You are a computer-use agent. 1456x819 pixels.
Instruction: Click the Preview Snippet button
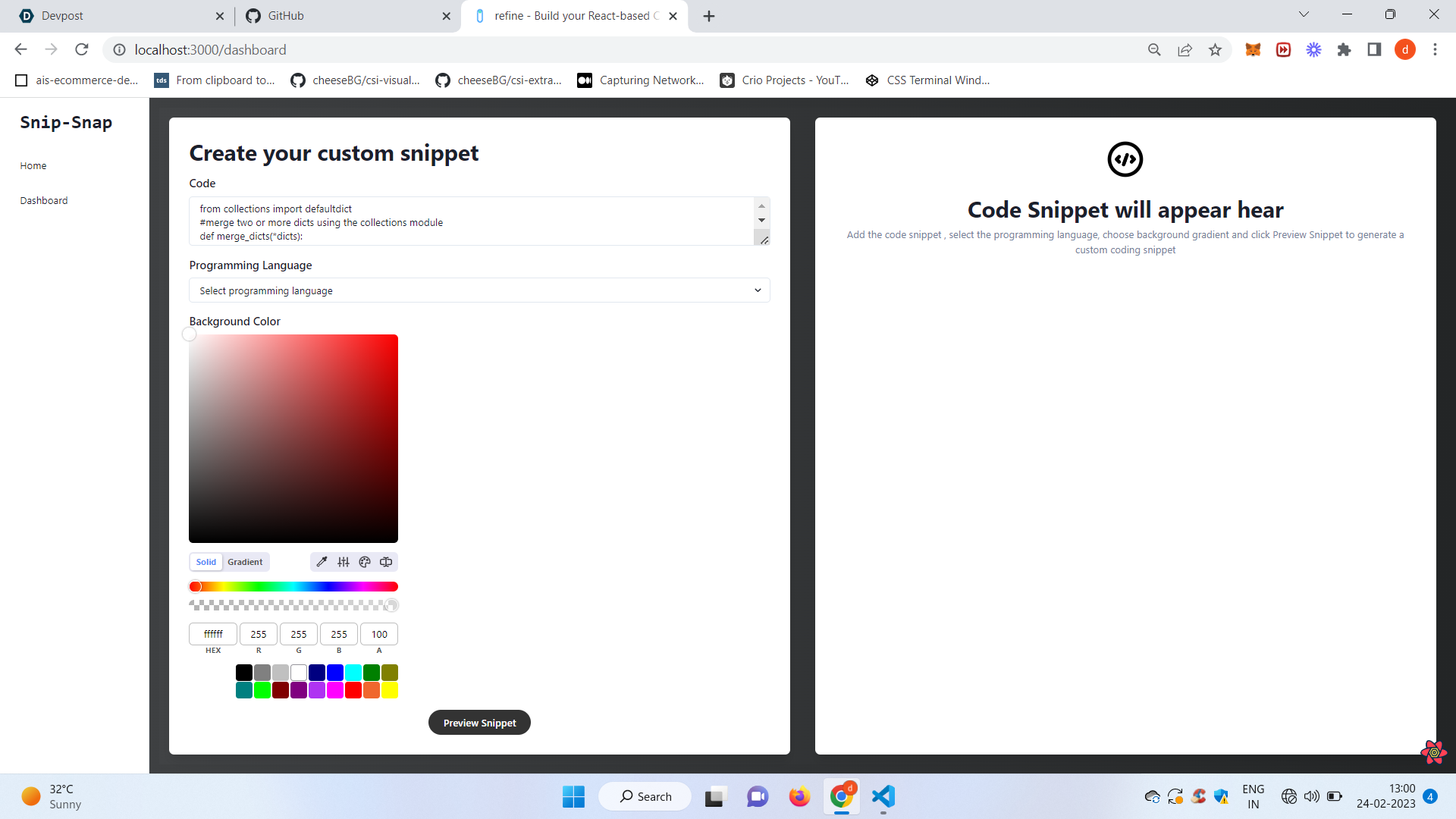tap(479, 723)
